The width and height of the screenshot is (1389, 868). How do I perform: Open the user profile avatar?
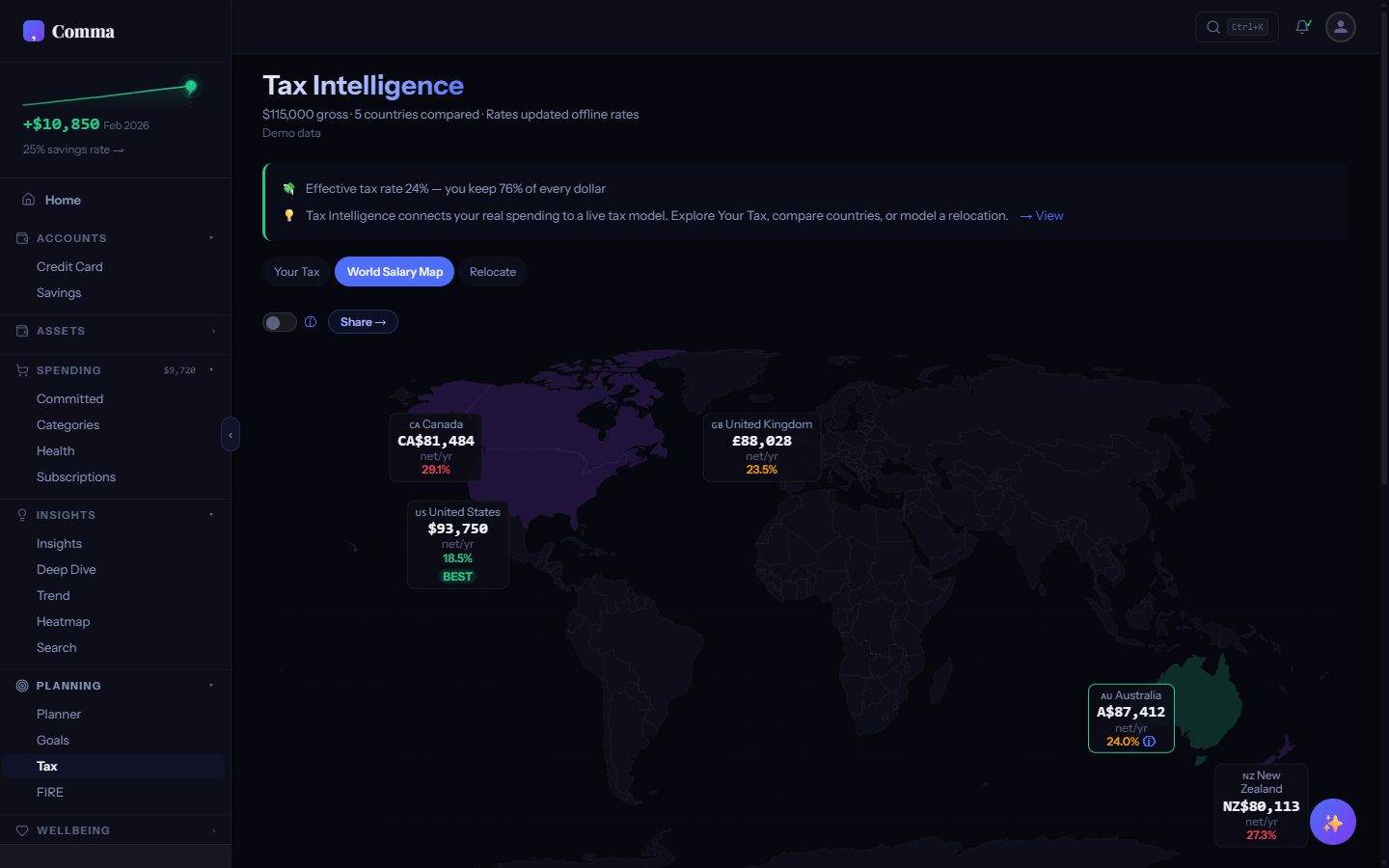[1340, 27]
